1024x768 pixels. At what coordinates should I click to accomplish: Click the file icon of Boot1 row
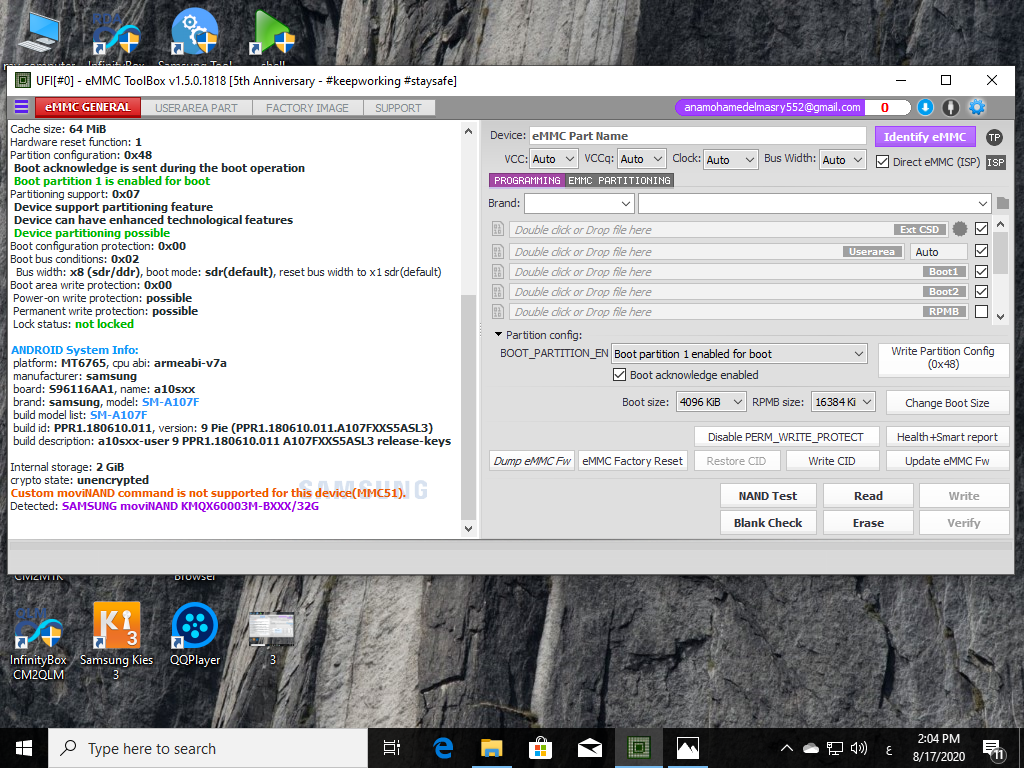click(x=498, y=272)
